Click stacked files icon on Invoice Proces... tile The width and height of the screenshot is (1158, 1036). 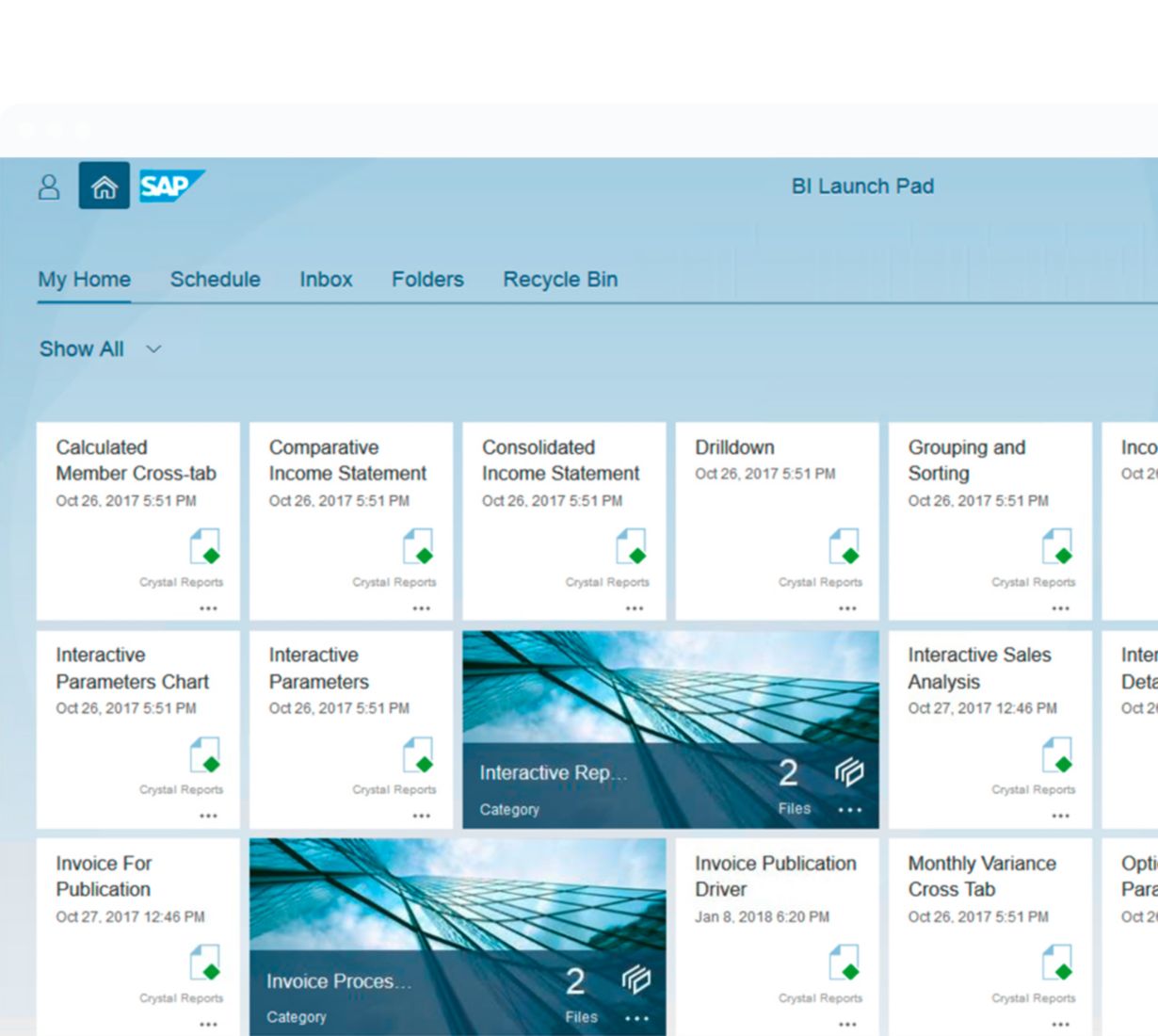coord(635,980)
